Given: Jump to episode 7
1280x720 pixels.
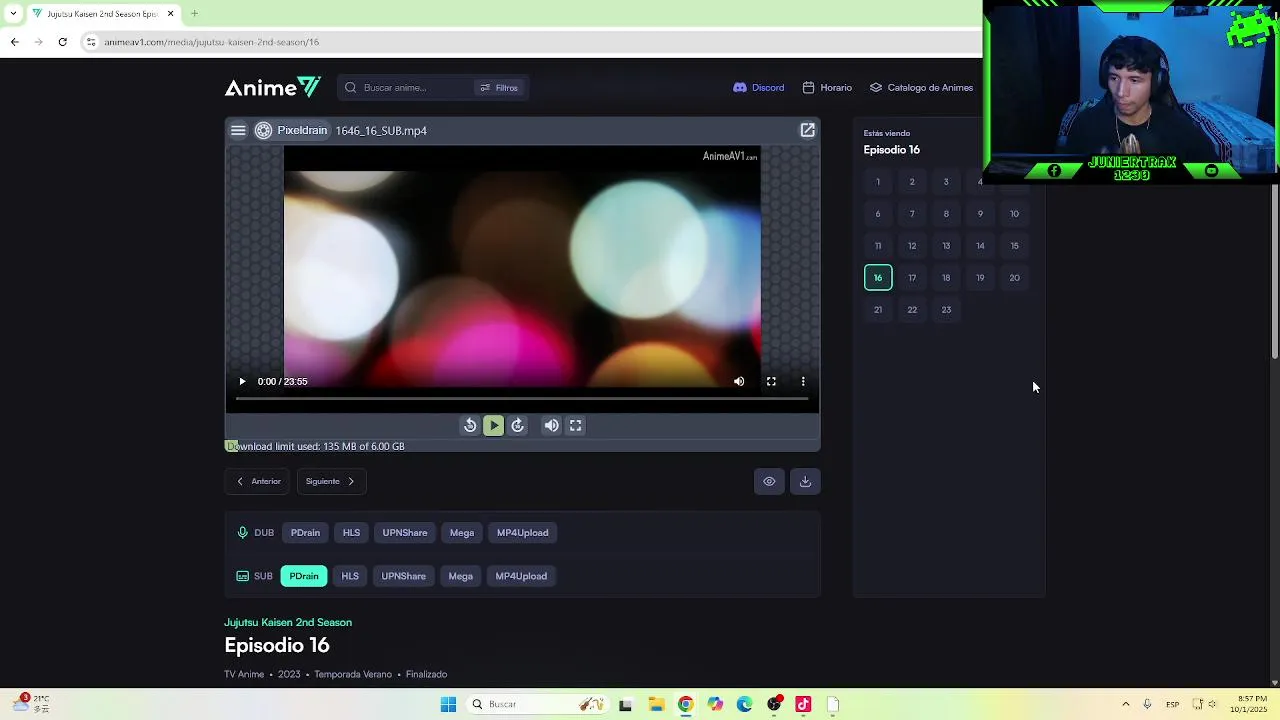Looking at the screenshot, I should (912, 214).
